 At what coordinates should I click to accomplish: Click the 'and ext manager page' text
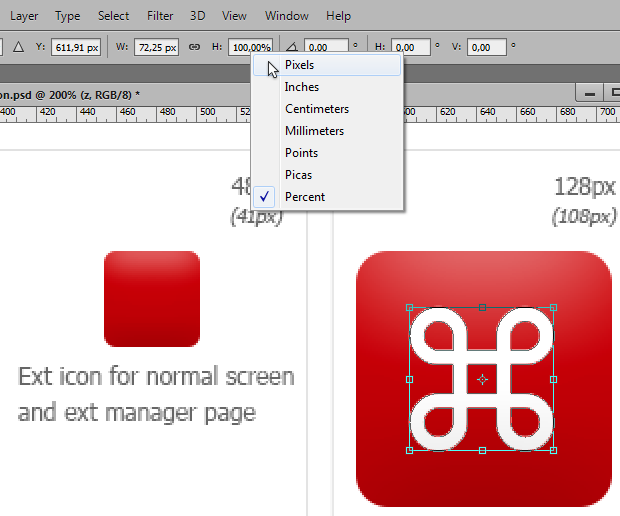pyautogui.click(x=137, y=413)
